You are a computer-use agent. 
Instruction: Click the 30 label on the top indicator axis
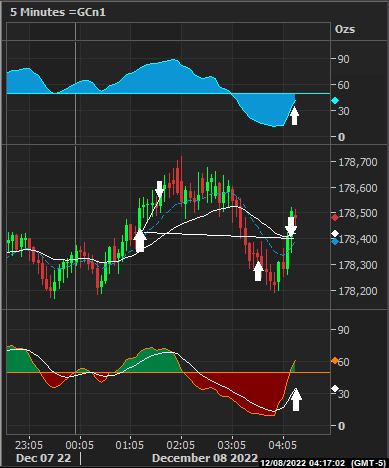coord(343,111)
